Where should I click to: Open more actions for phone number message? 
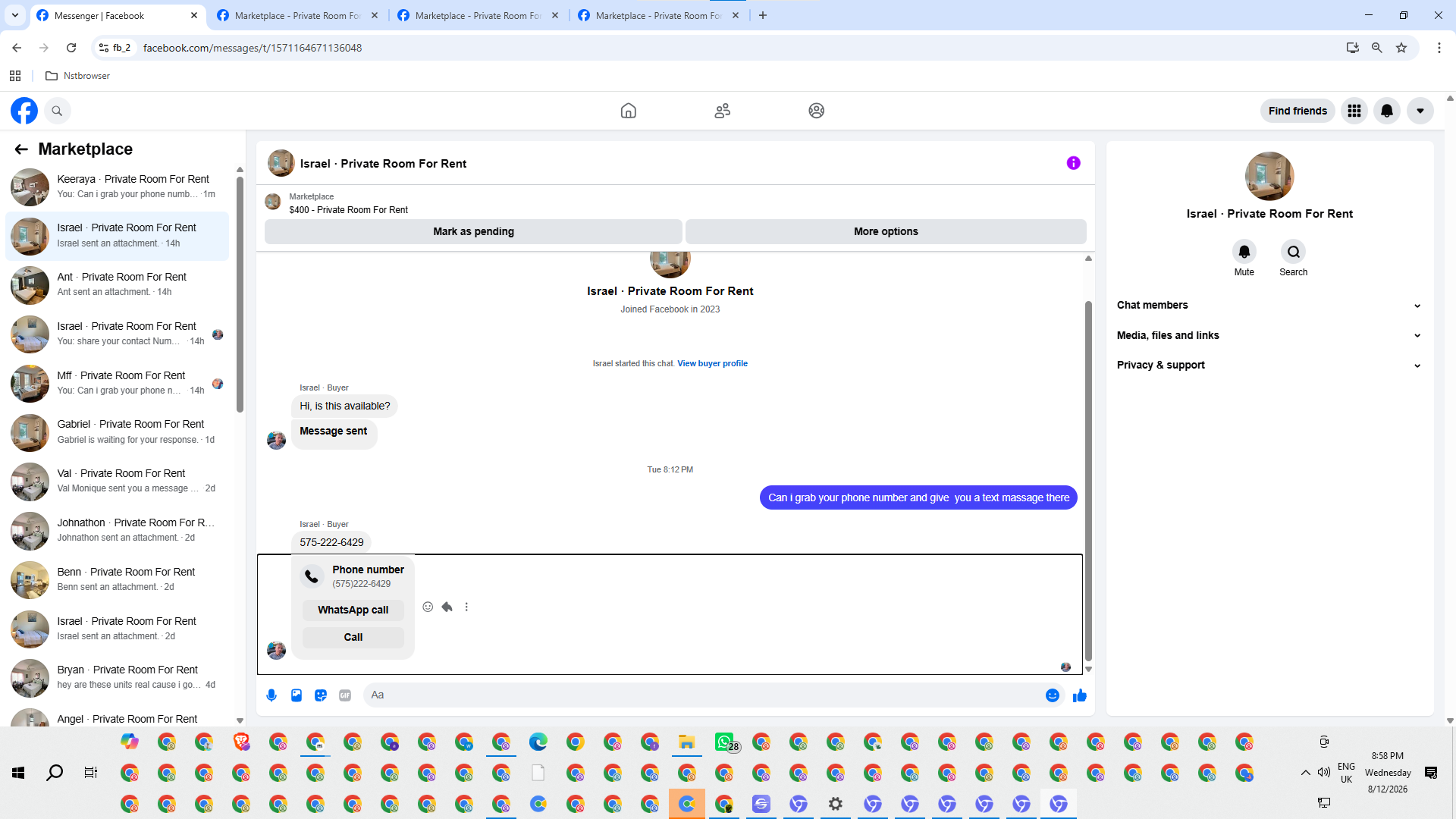click(x=466, y=607)
